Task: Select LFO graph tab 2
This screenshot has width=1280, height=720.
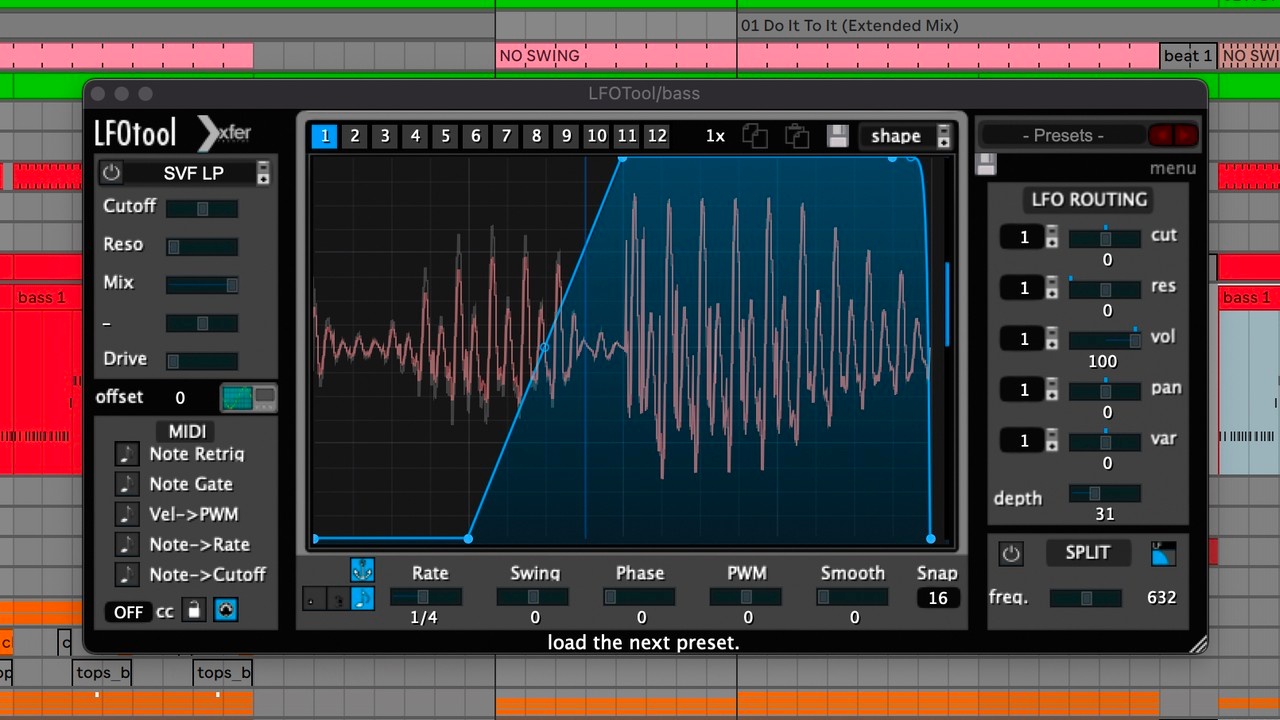Action: [x=354, y=136]
